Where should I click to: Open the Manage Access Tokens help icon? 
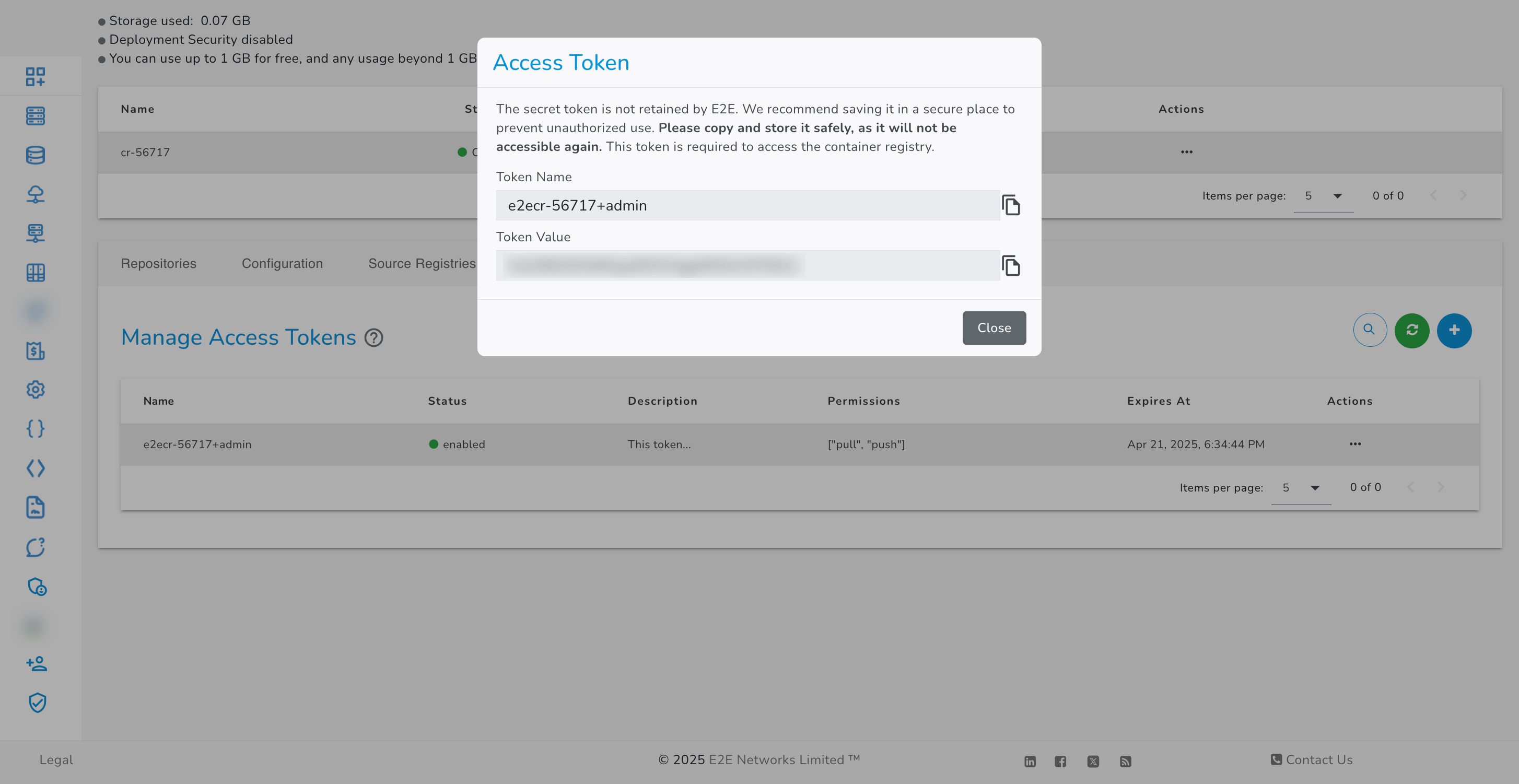374,338
